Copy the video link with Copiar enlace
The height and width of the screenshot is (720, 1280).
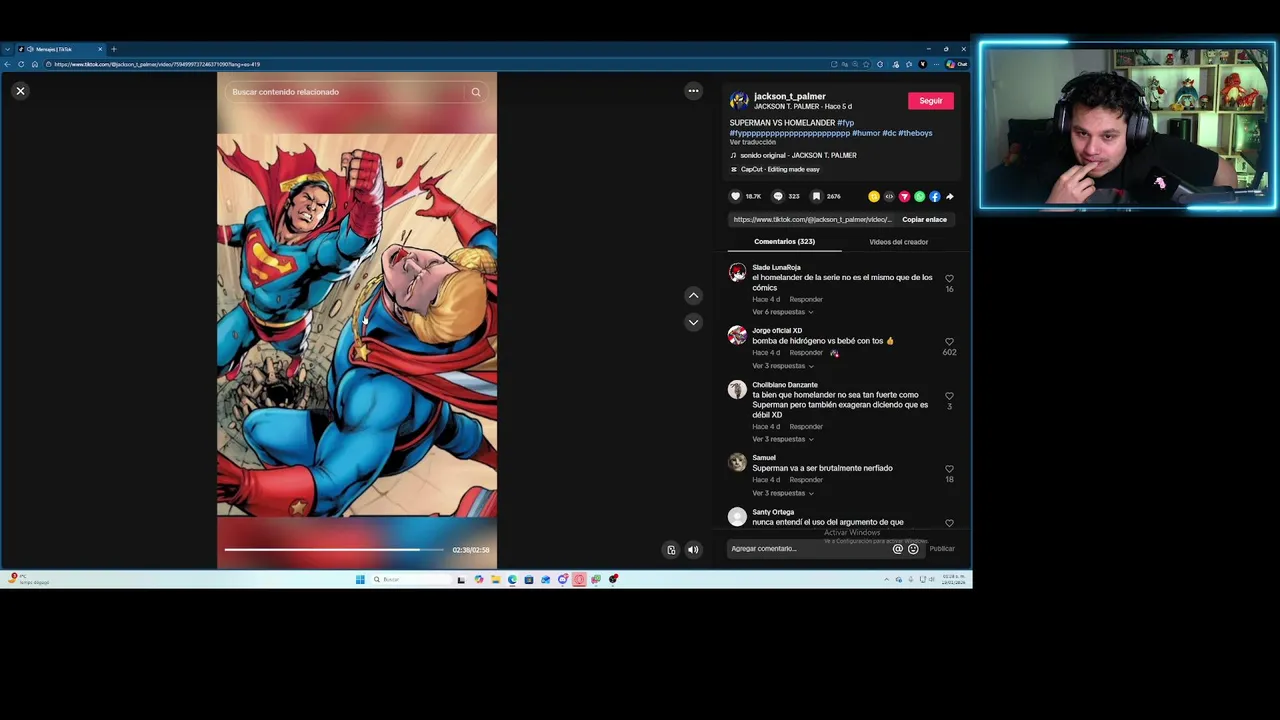click(x=924, y=220)
